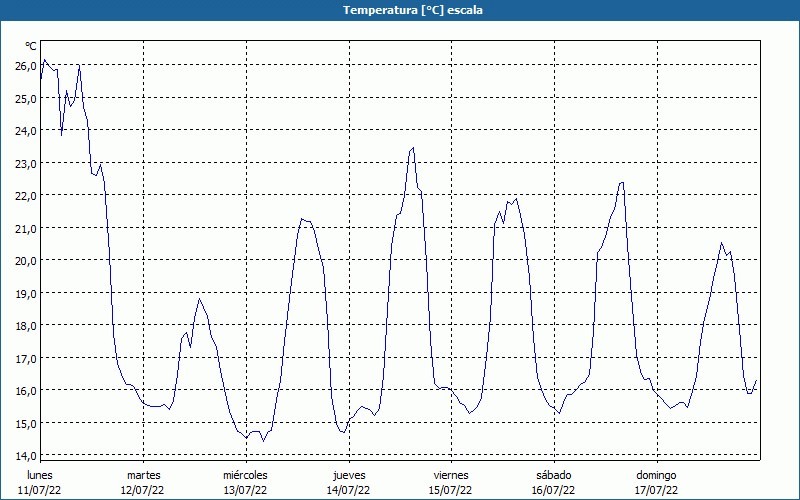Screen dimensions: 800x500
Task: Select the 23,0 y-axis label
Action: coord(26,163)
